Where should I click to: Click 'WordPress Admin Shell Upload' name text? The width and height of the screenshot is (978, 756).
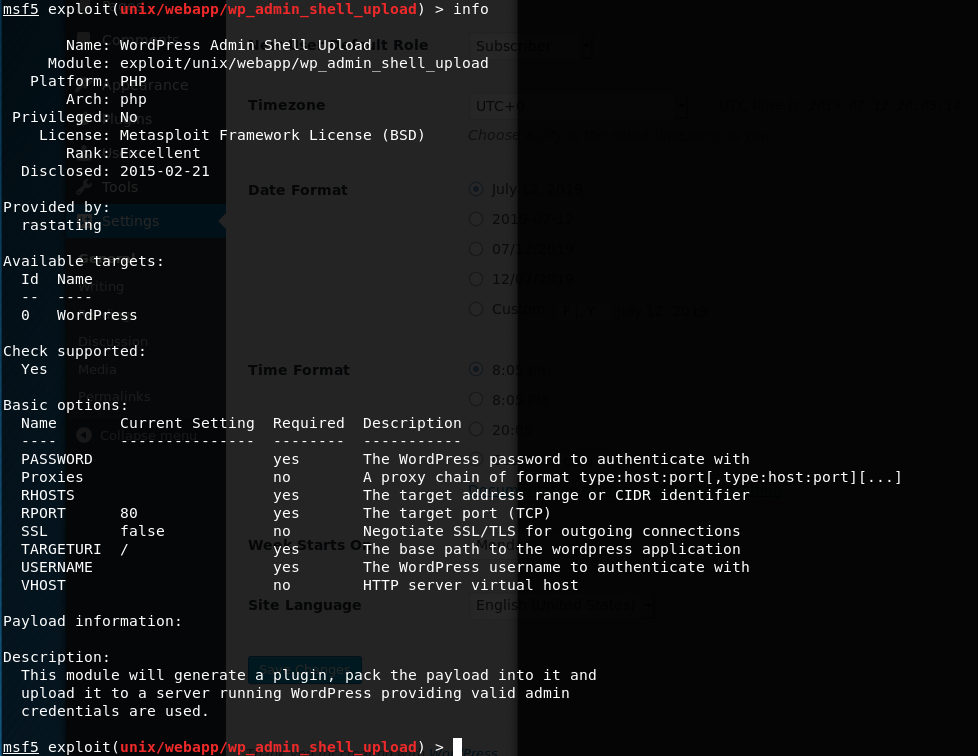tap(246, 46)
